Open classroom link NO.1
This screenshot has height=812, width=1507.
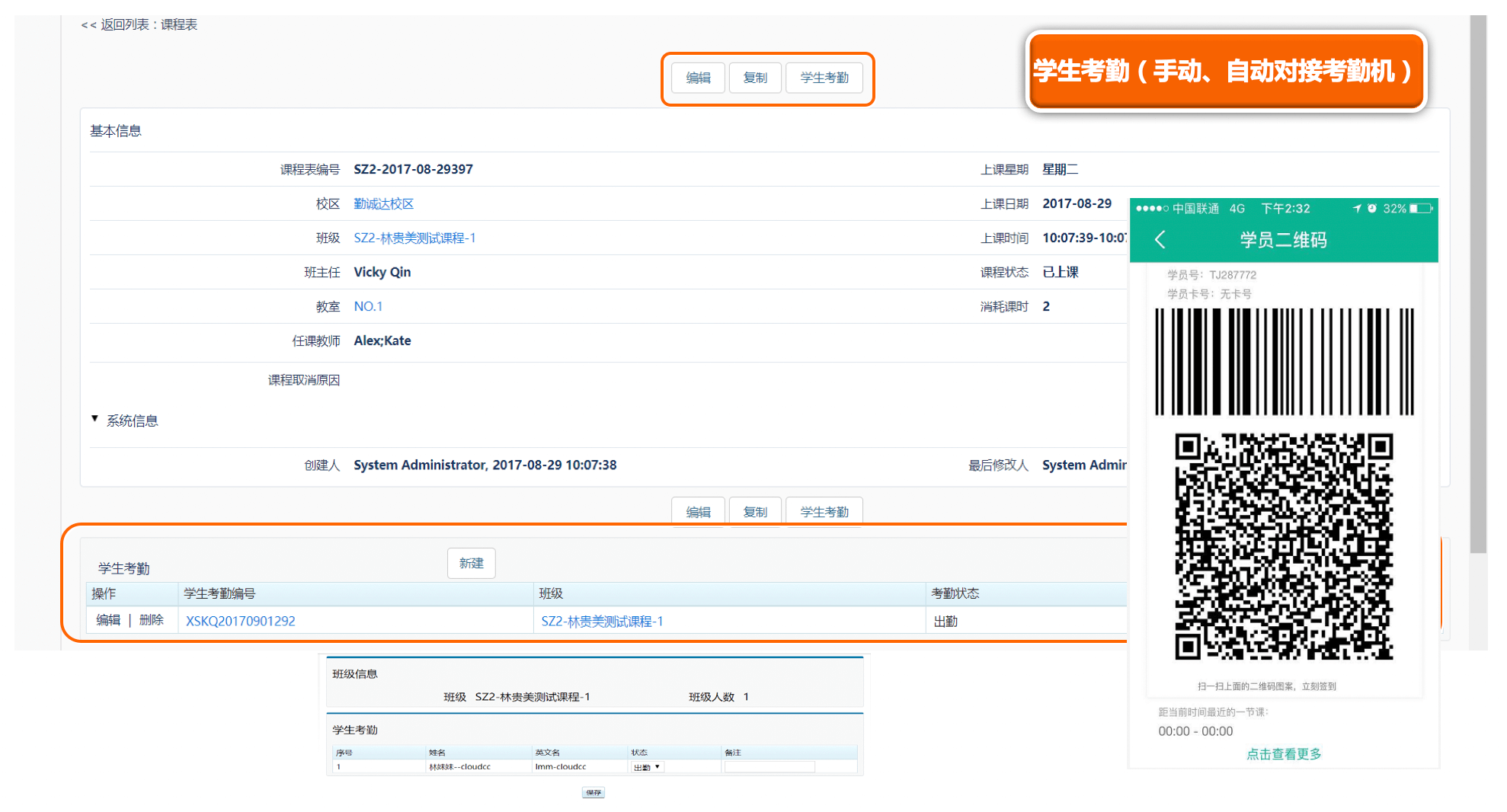point(368,306)
